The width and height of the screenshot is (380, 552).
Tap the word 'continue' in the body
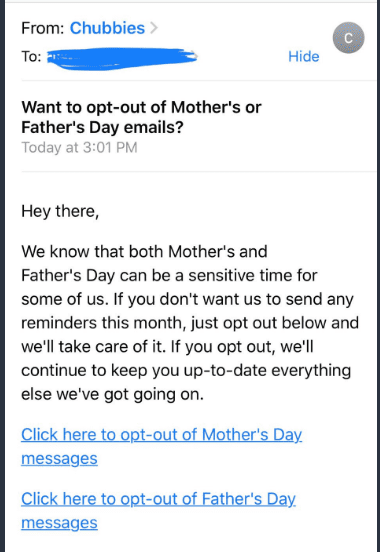coord(54,370)
